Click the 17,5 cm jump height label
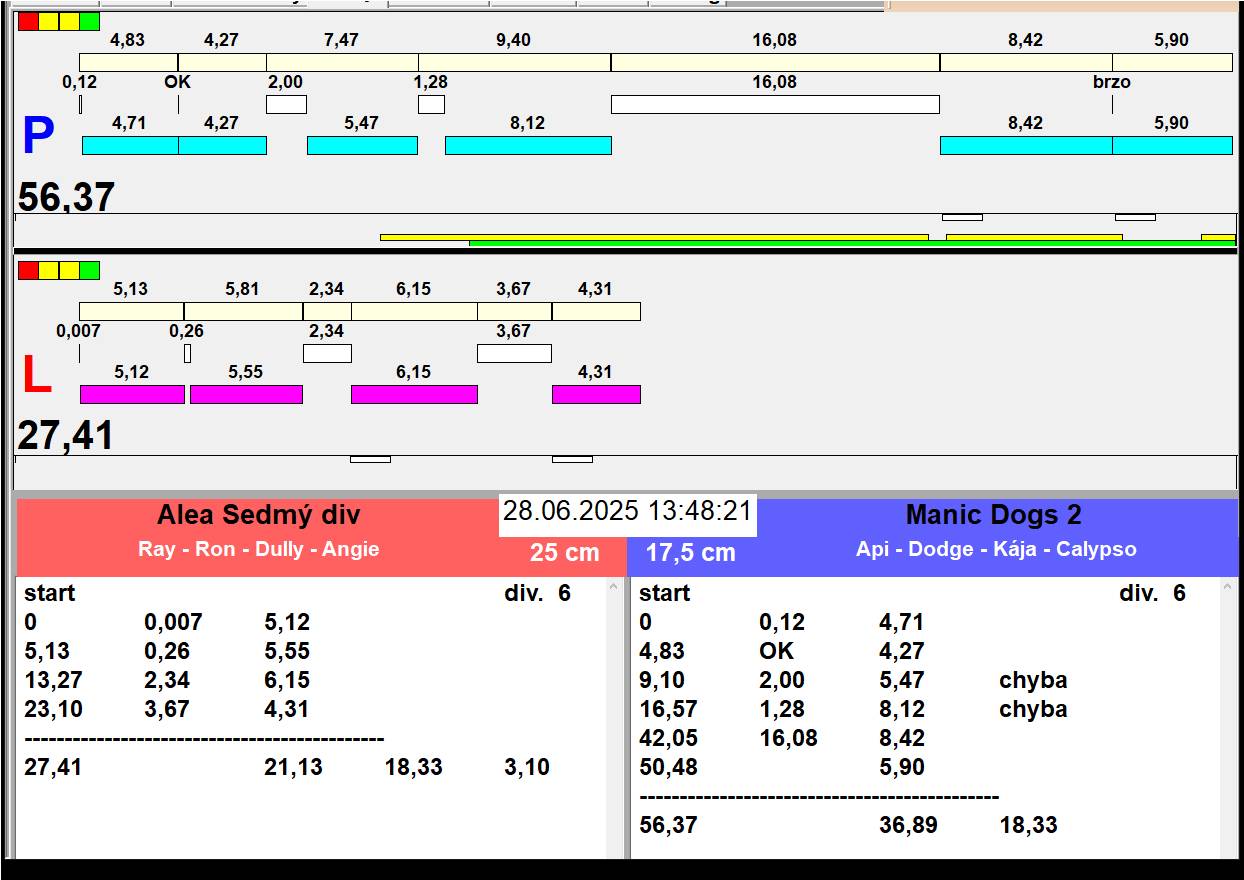The width and height of the screenshot is (1244, 880). [x=690, y=553]
